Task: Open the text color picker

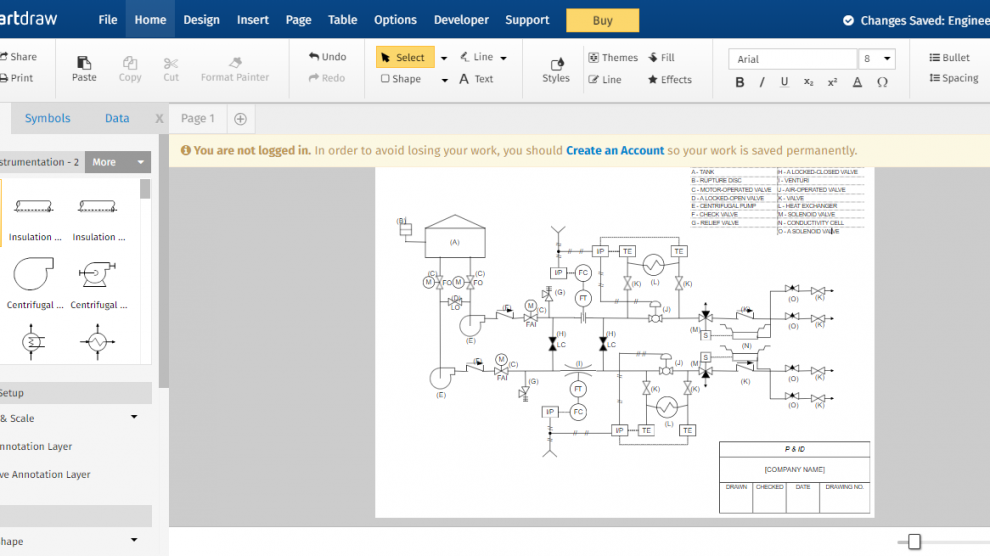Action: point(857,82)
